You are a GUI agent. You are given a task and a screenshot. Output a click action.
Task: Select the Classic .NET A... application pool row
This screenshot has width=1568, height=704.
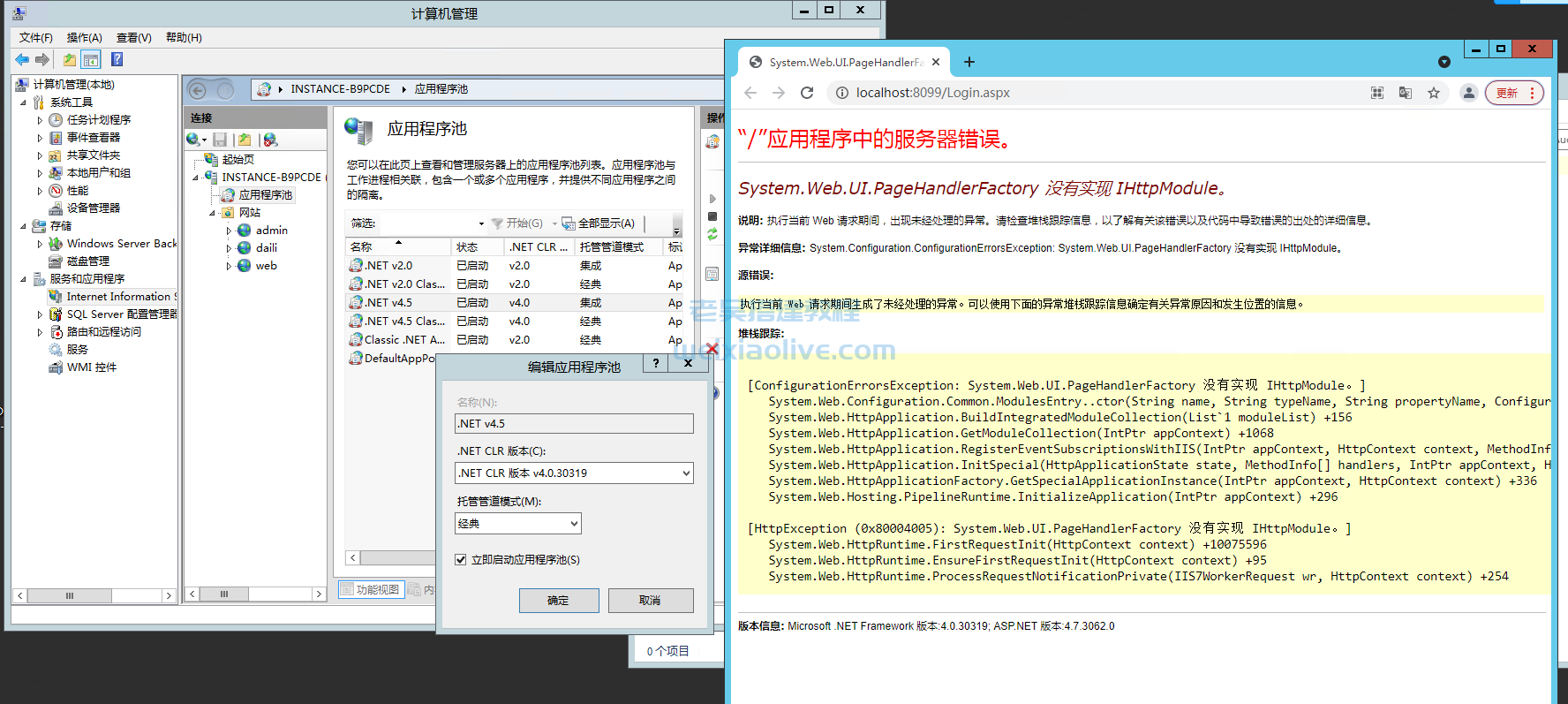515,340
